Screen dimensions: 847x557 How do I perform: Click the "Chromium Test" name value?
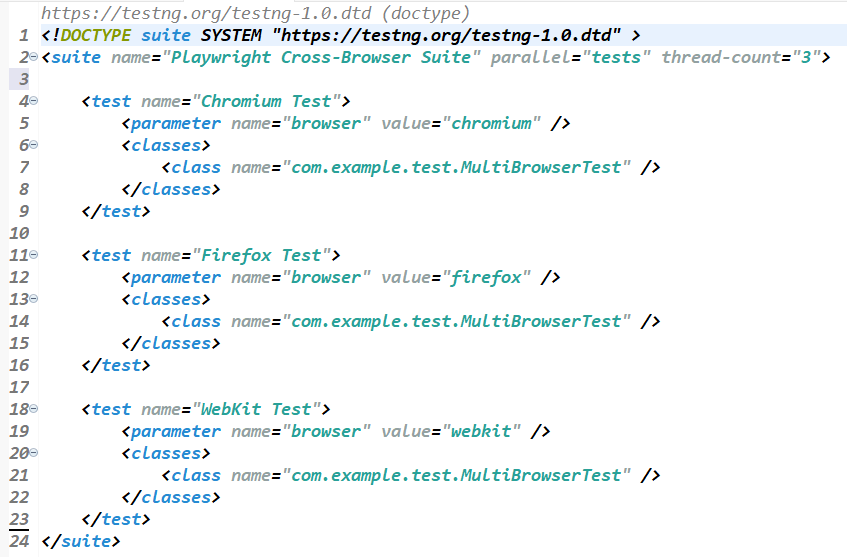coord(266,101)
